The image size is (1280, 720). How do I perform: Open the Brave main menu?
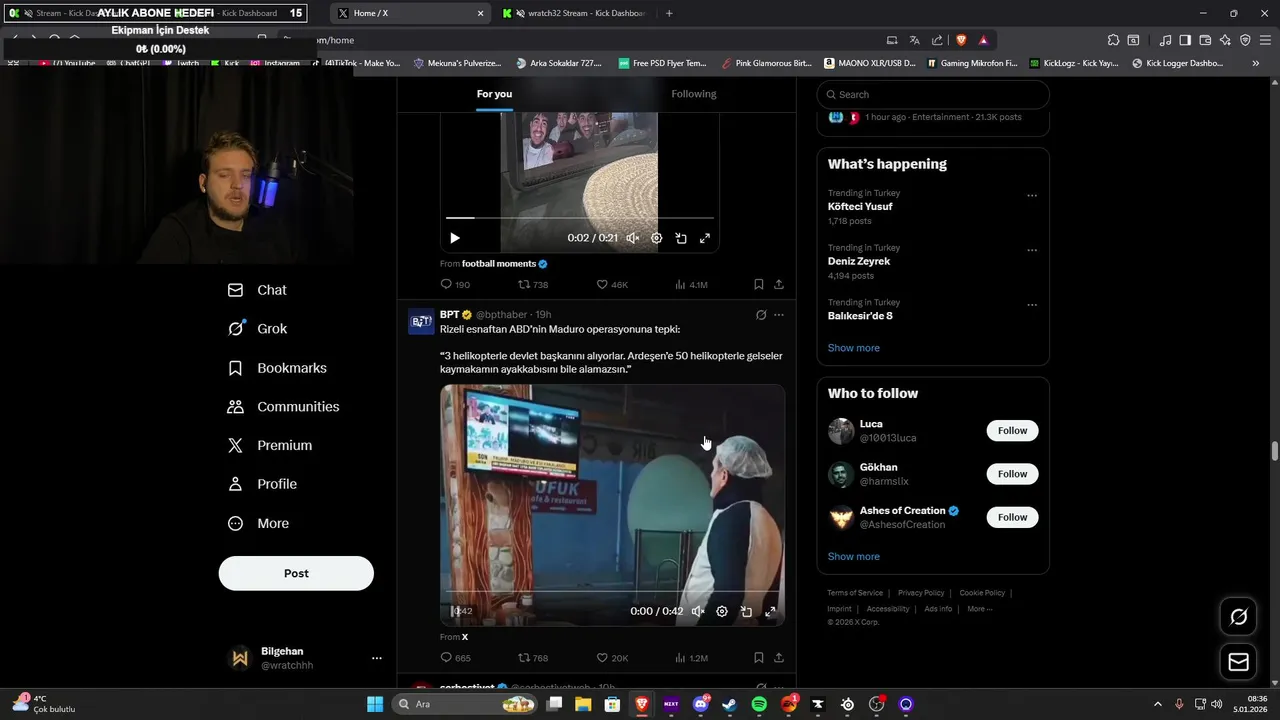pyautogui.click(x=1264, y=40)
